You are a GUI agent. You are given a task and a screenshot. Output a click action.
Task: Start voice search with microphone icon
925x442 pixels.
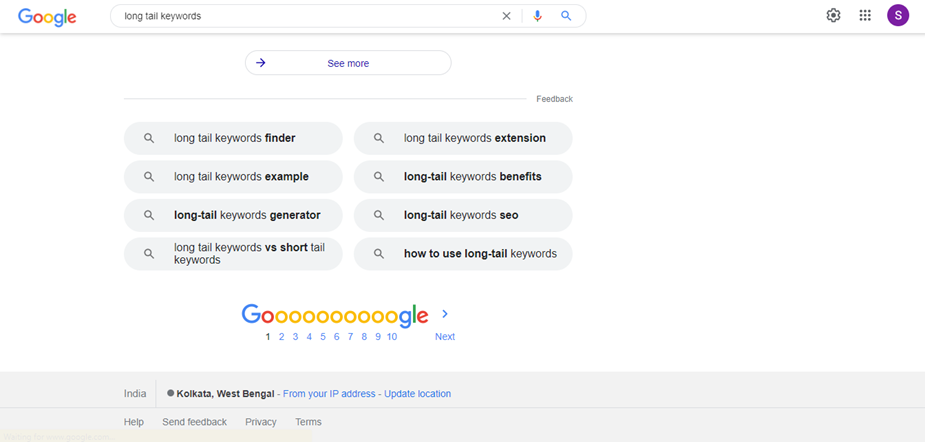point(537,16)
